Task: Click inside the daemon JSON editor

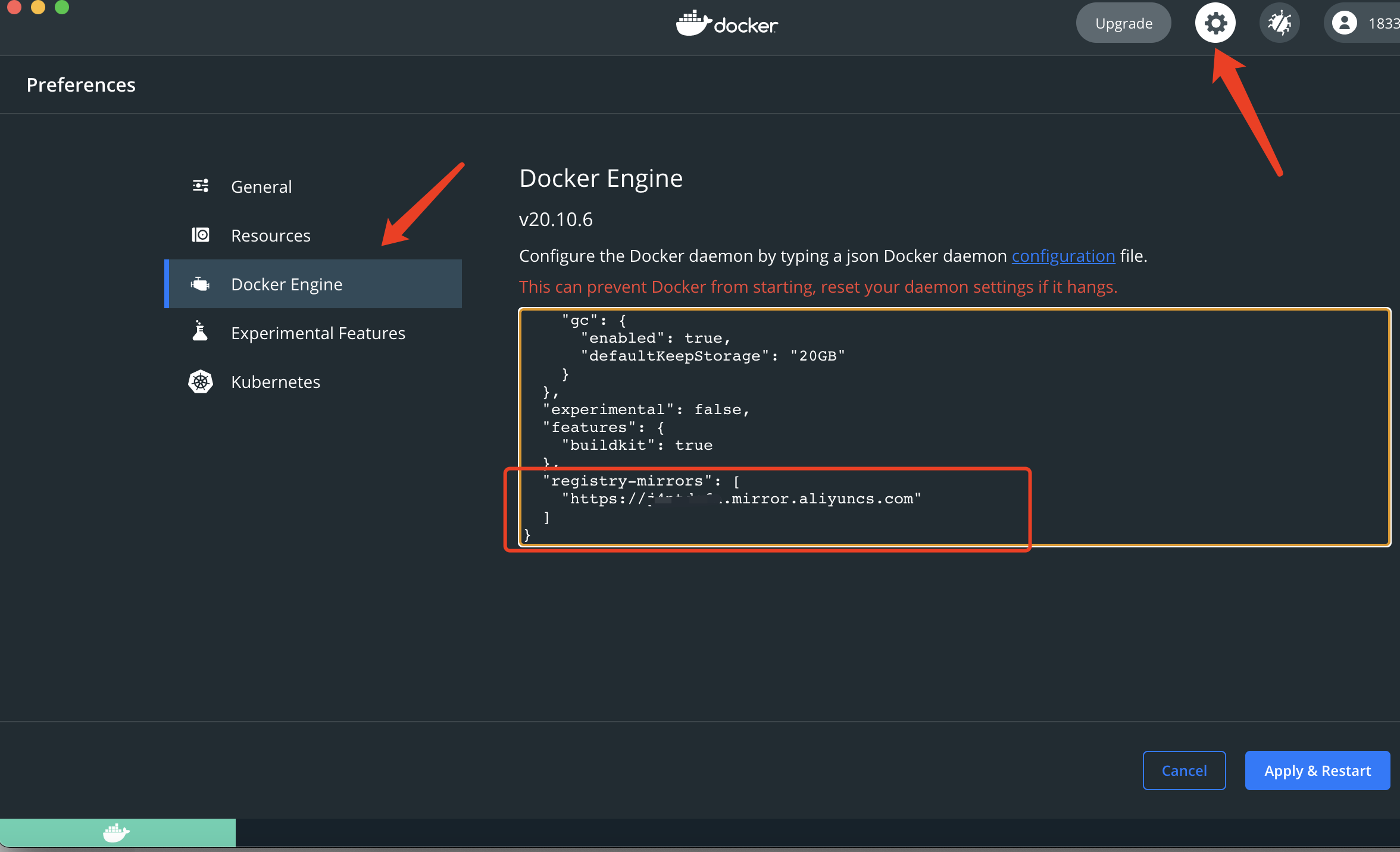Action: coord(954,427)
